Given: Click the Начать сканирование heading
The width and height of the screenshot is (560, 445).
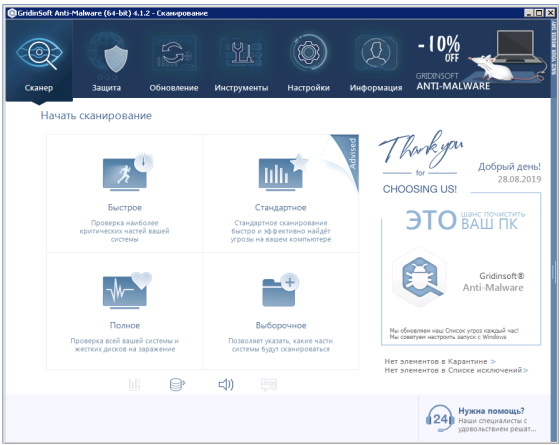Looking at the screenshot, I should (x=96, y=116).
